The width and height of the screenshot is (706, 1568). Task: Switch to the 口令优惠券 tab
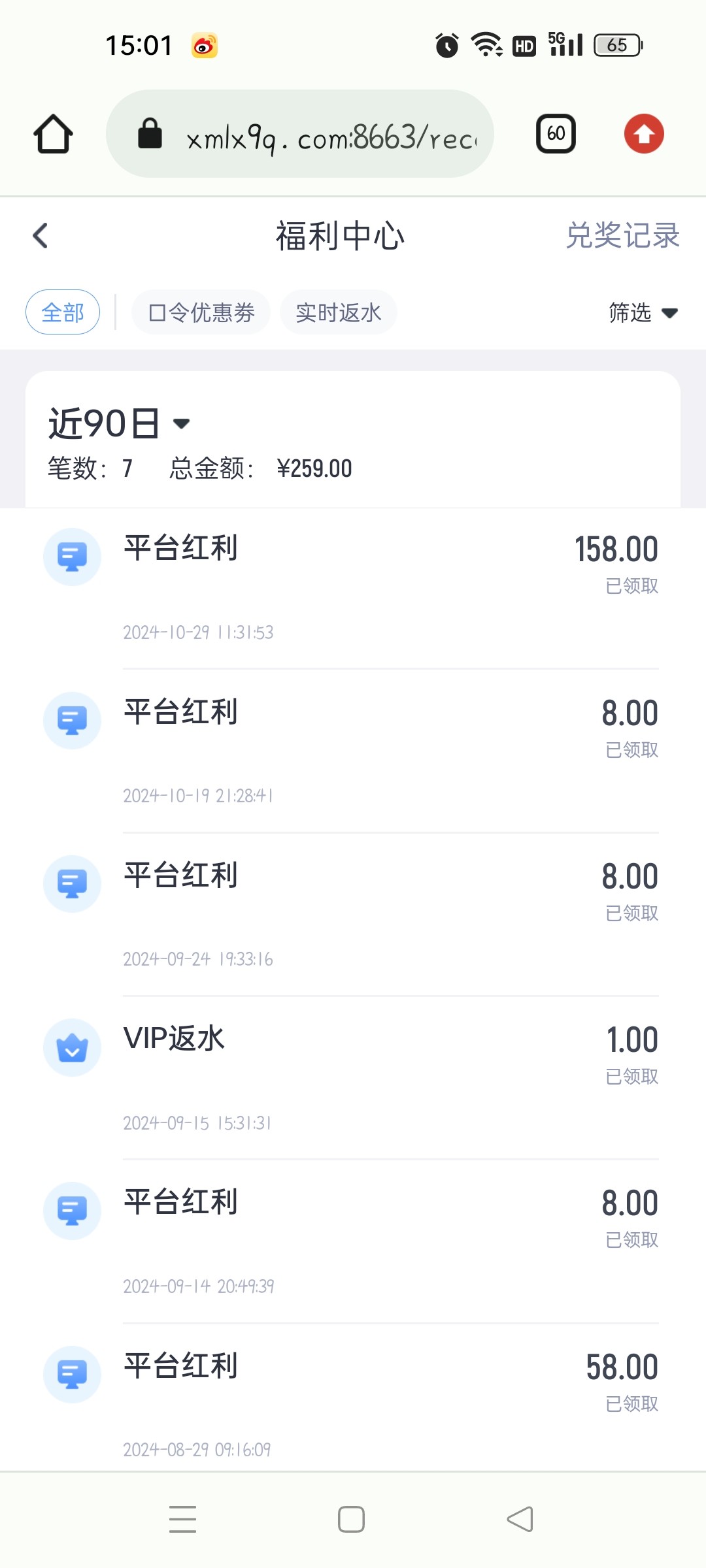tap(201, 312)
